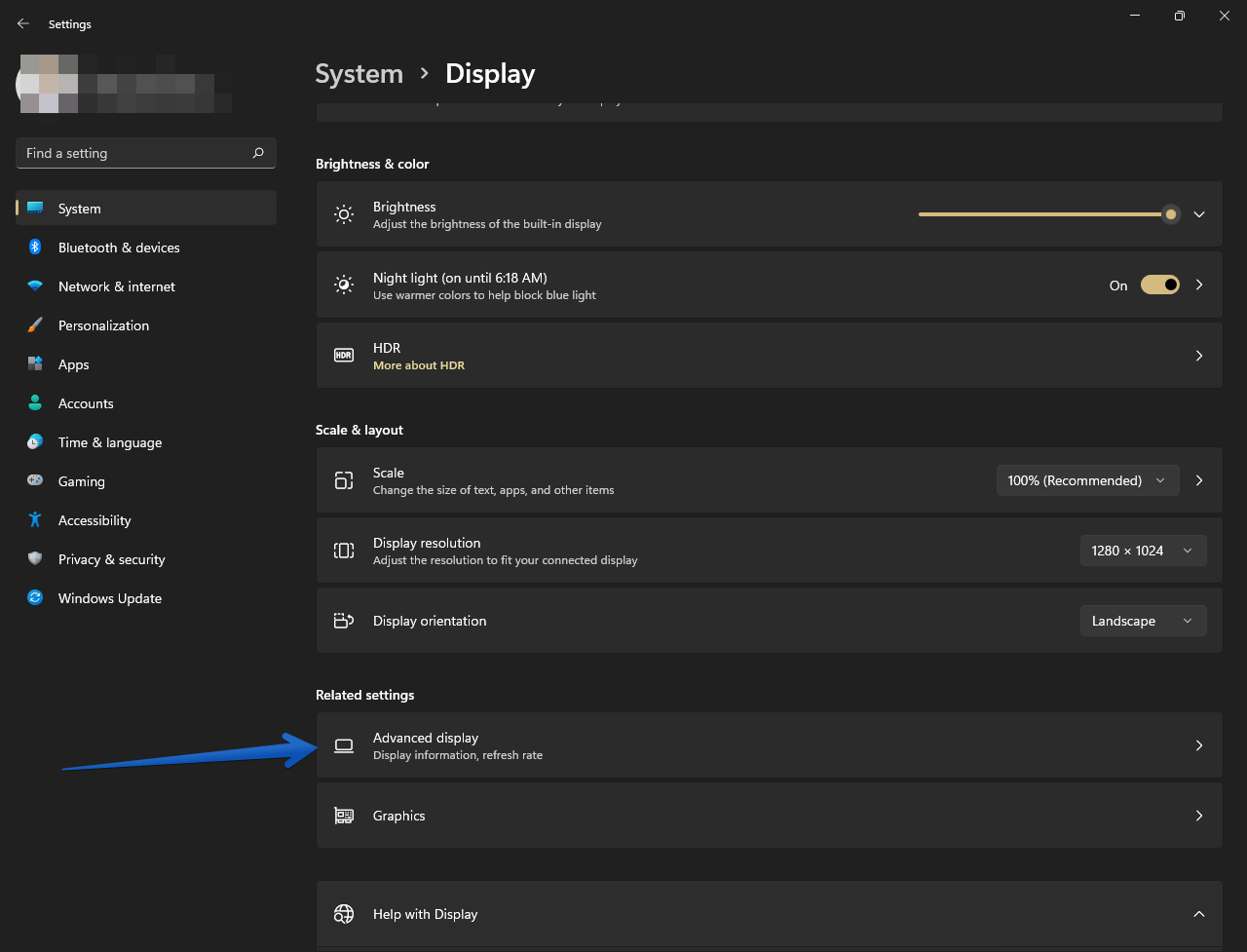
Task: Click the System monitor icon in sidebar
Action: pyautogui.click(x=35, y=209)
